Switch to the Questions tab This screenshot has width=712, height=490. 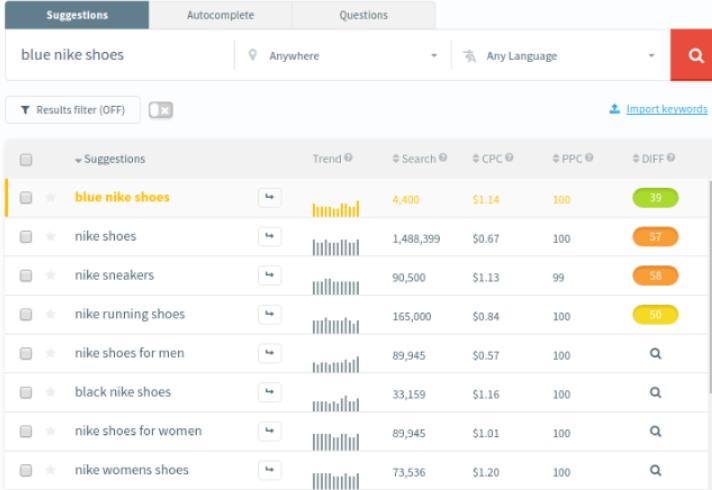click(x=364, y=15)
